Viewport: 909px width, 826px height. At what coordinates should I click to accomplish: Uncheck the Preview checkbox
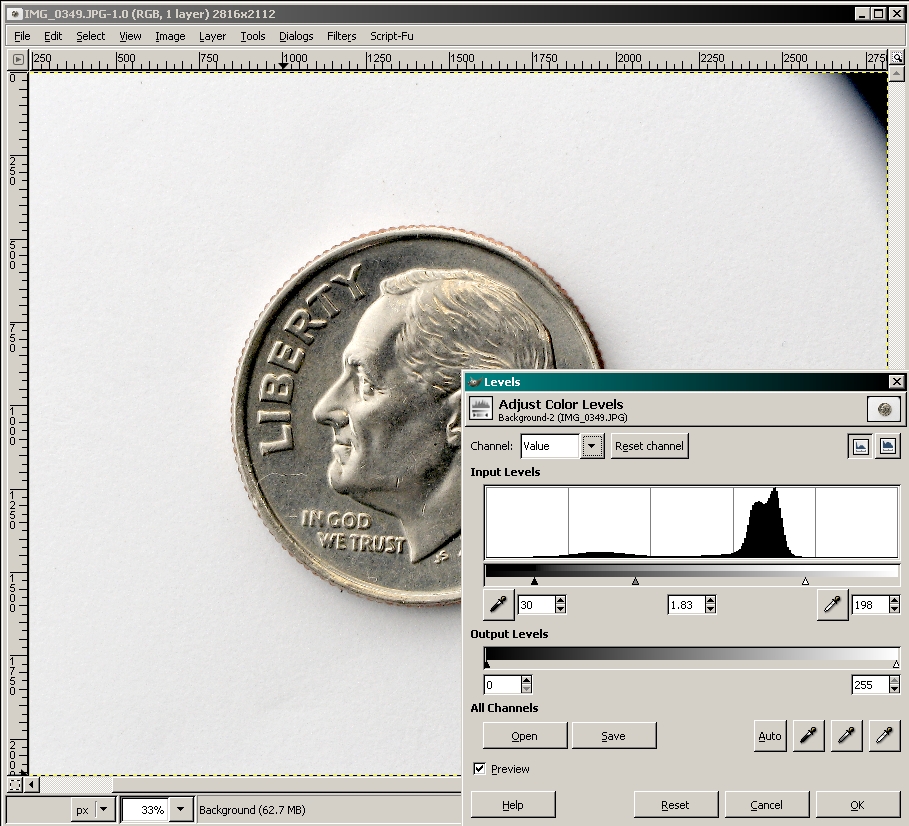click(x=480, y=769)
